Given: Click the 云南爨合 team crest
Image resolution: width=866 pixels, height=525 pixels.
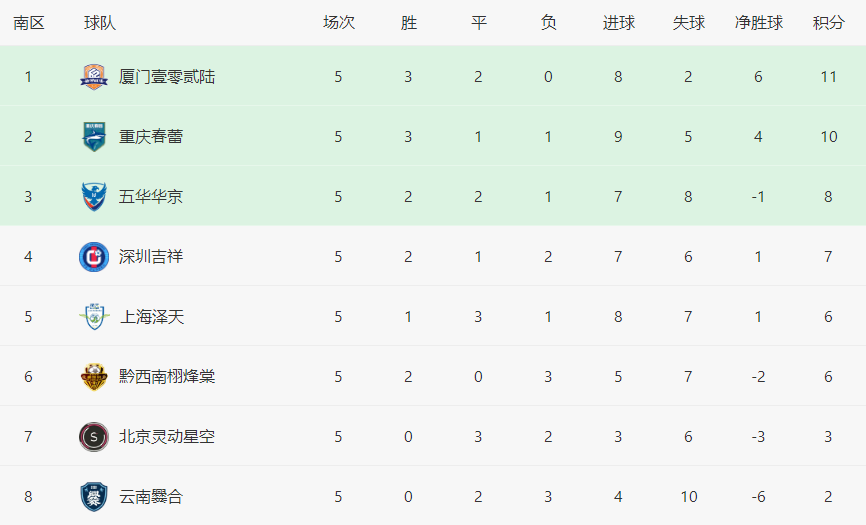Looking at the screenshot, I should point(94,497).
